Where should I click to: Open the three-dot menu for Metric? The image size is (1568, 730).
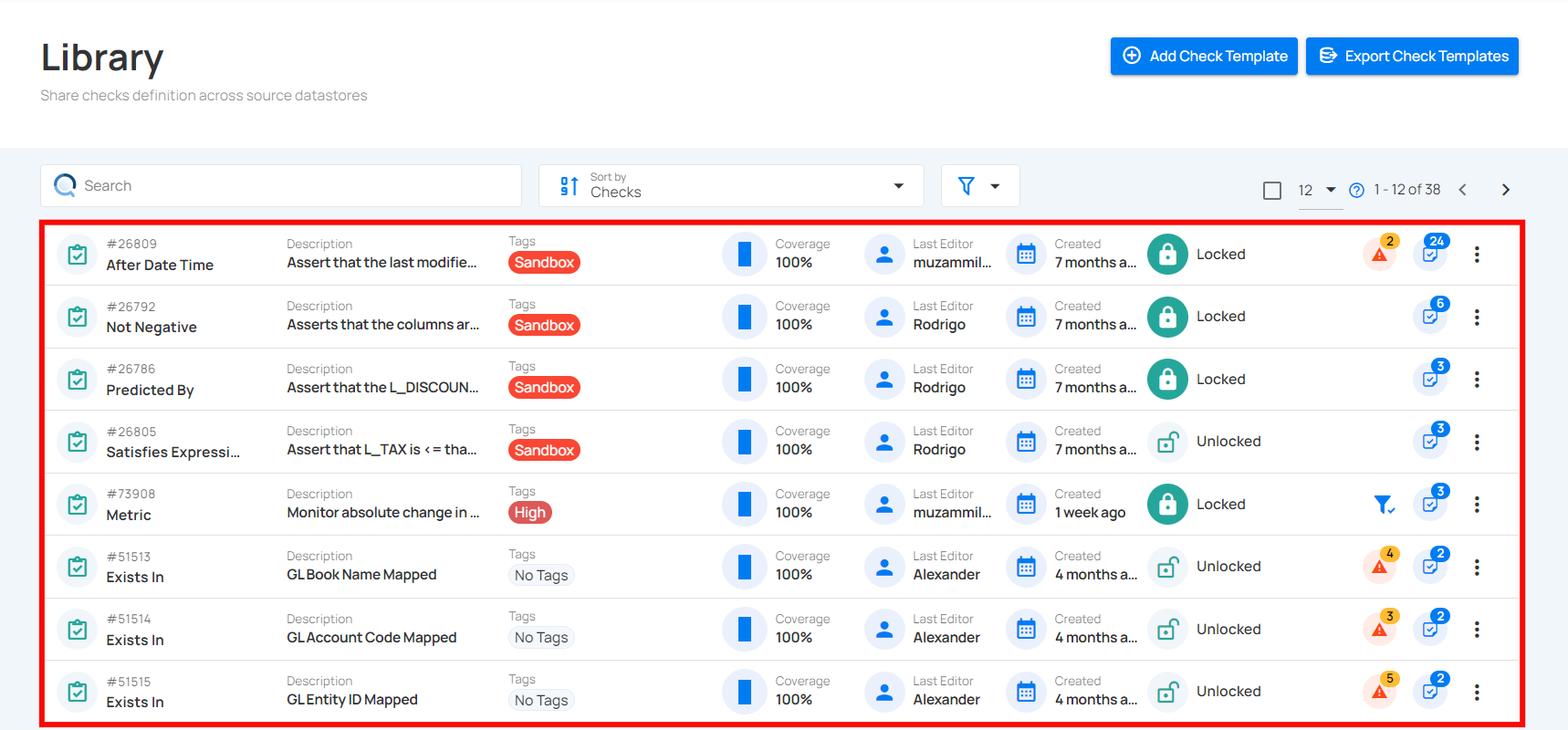pyautogui.click(x=1477, y=505)
